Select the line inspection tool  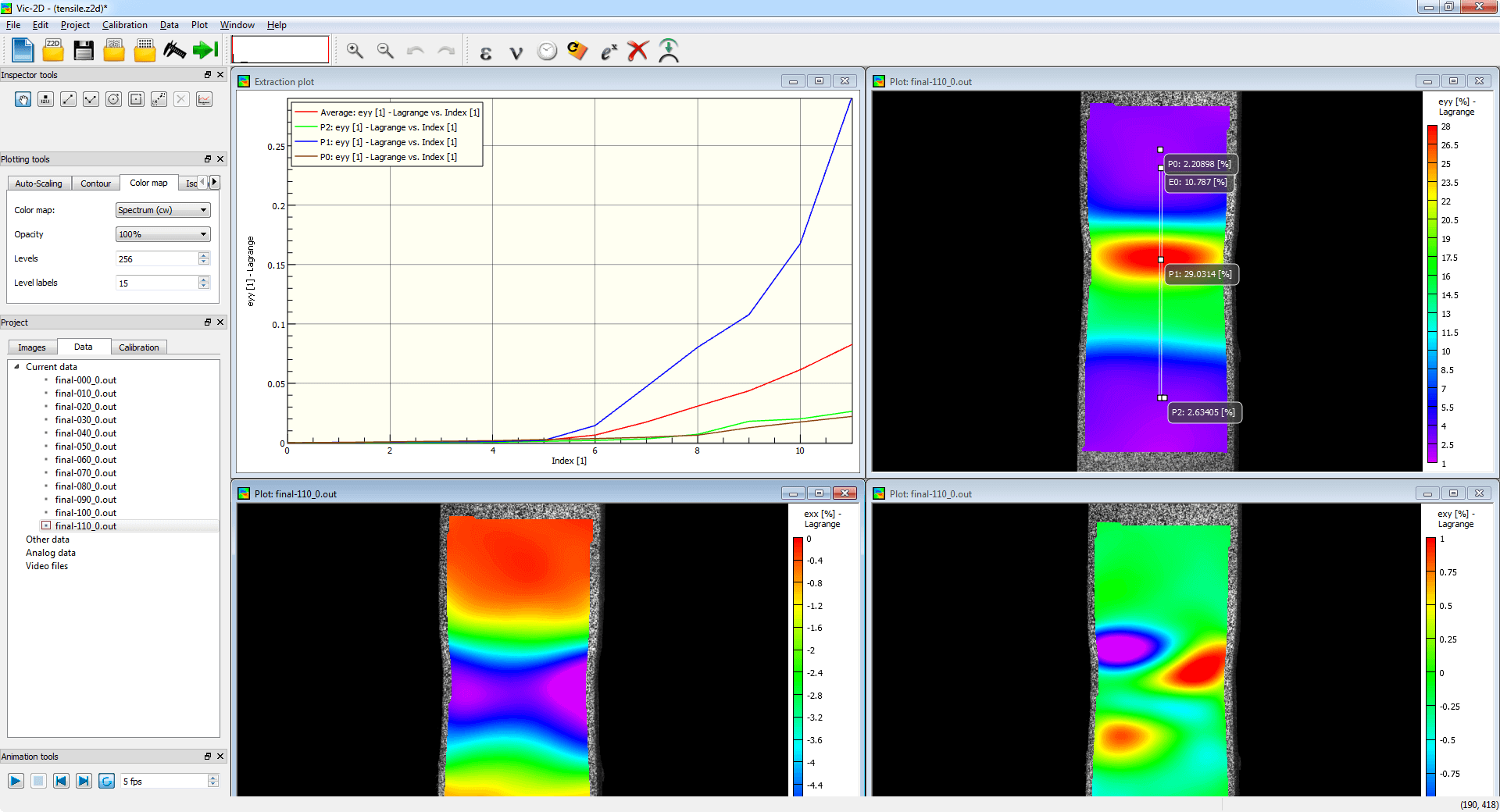point(69,99)
